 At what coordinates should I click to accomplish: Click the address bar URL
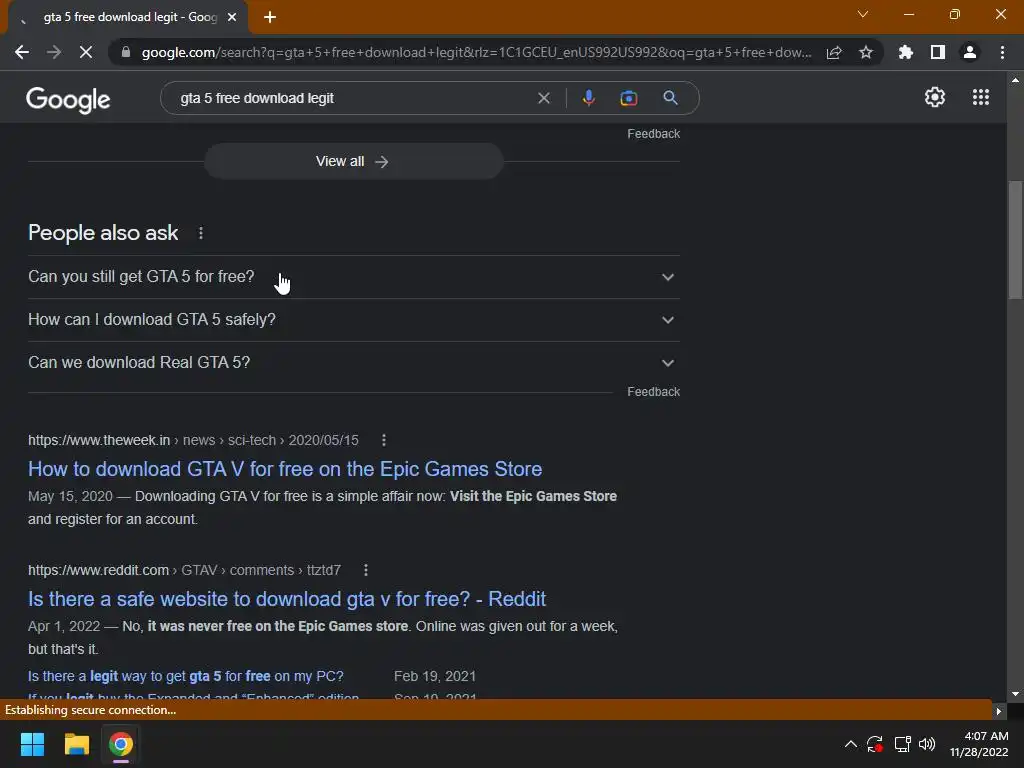476,52
